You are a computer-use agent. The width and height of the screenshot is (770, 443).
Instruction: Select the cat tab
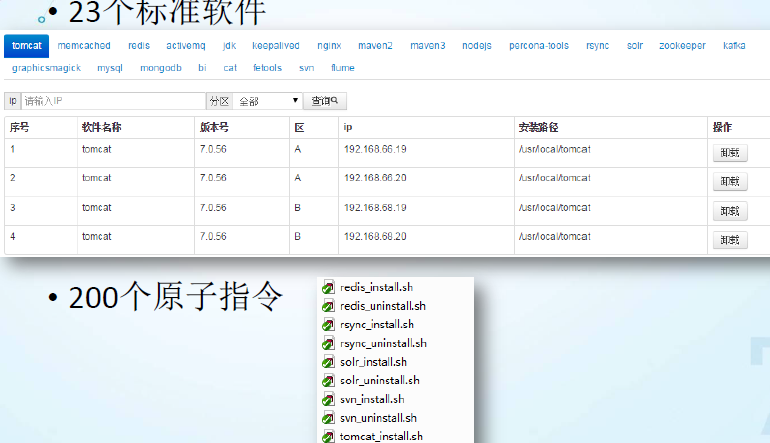230,68
